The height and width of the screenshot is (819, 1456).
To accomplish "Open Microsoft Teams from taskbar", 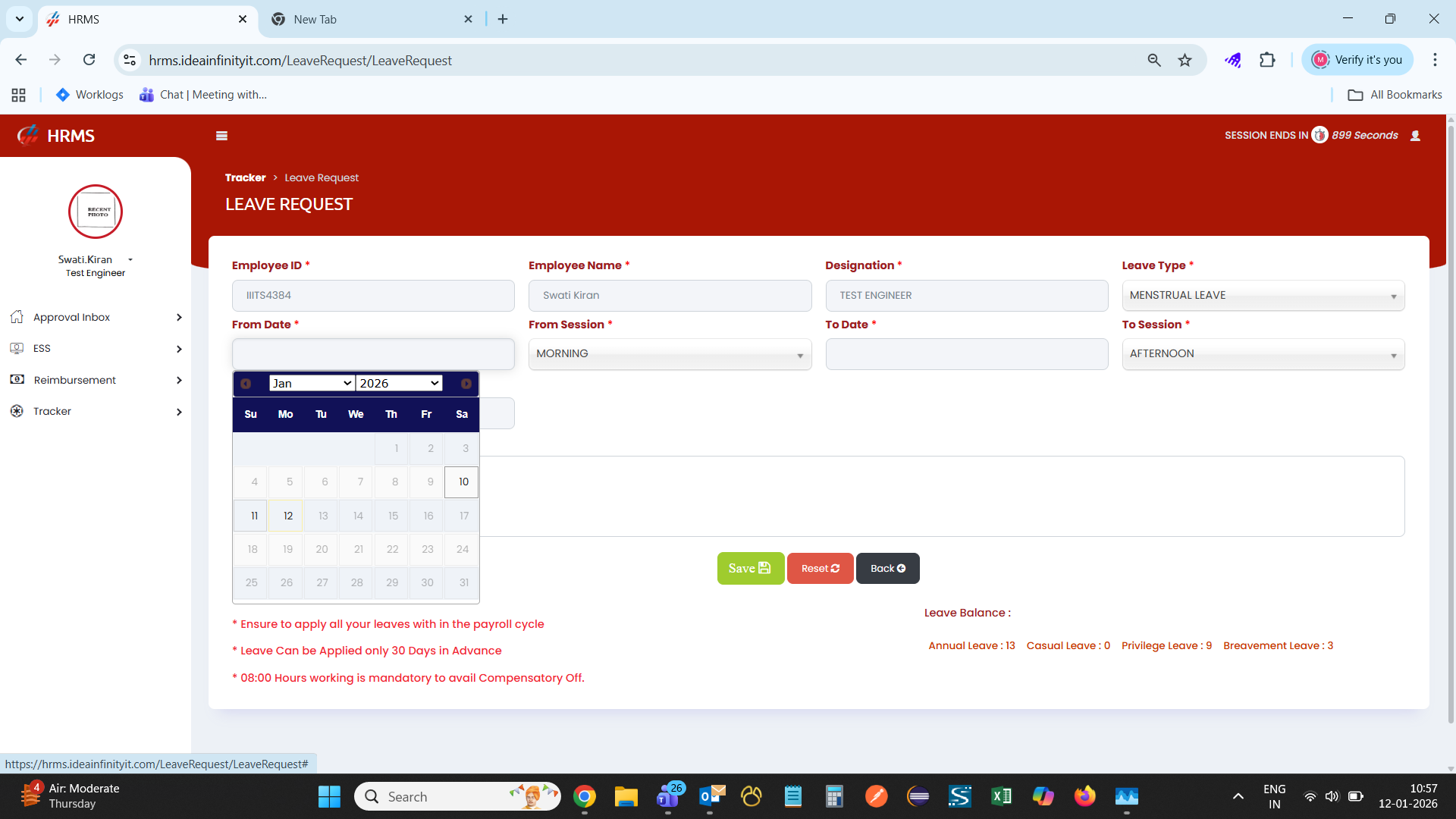I will (x=667, y=796).
